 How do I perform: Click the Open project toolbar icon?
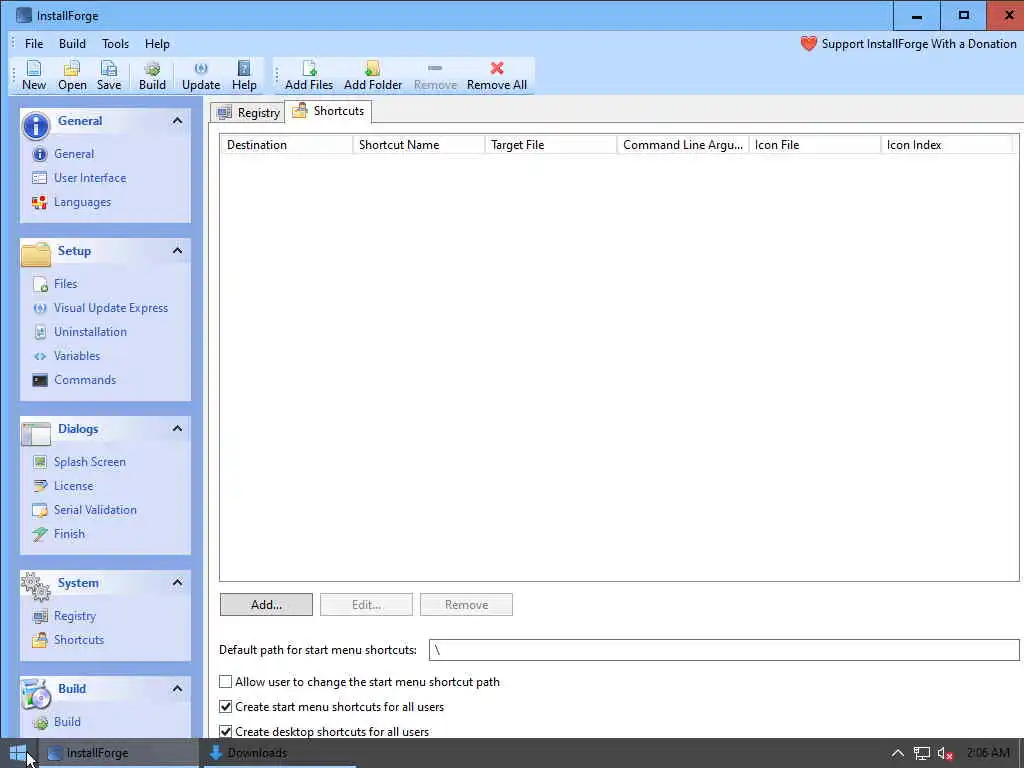pyautogui.click(x=72, y=75)
